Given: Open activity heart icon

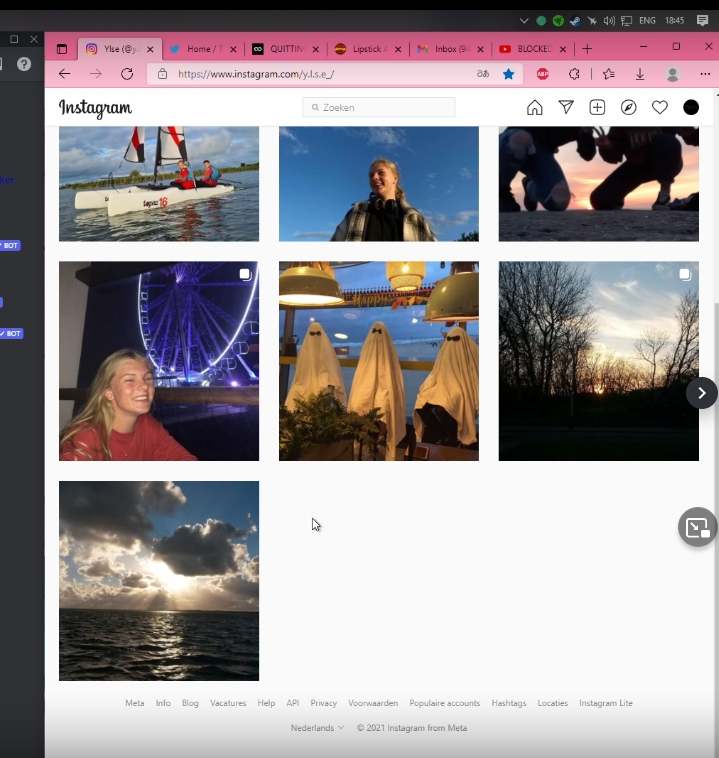Looking at the screenshot, I should [x=660, y=107].
